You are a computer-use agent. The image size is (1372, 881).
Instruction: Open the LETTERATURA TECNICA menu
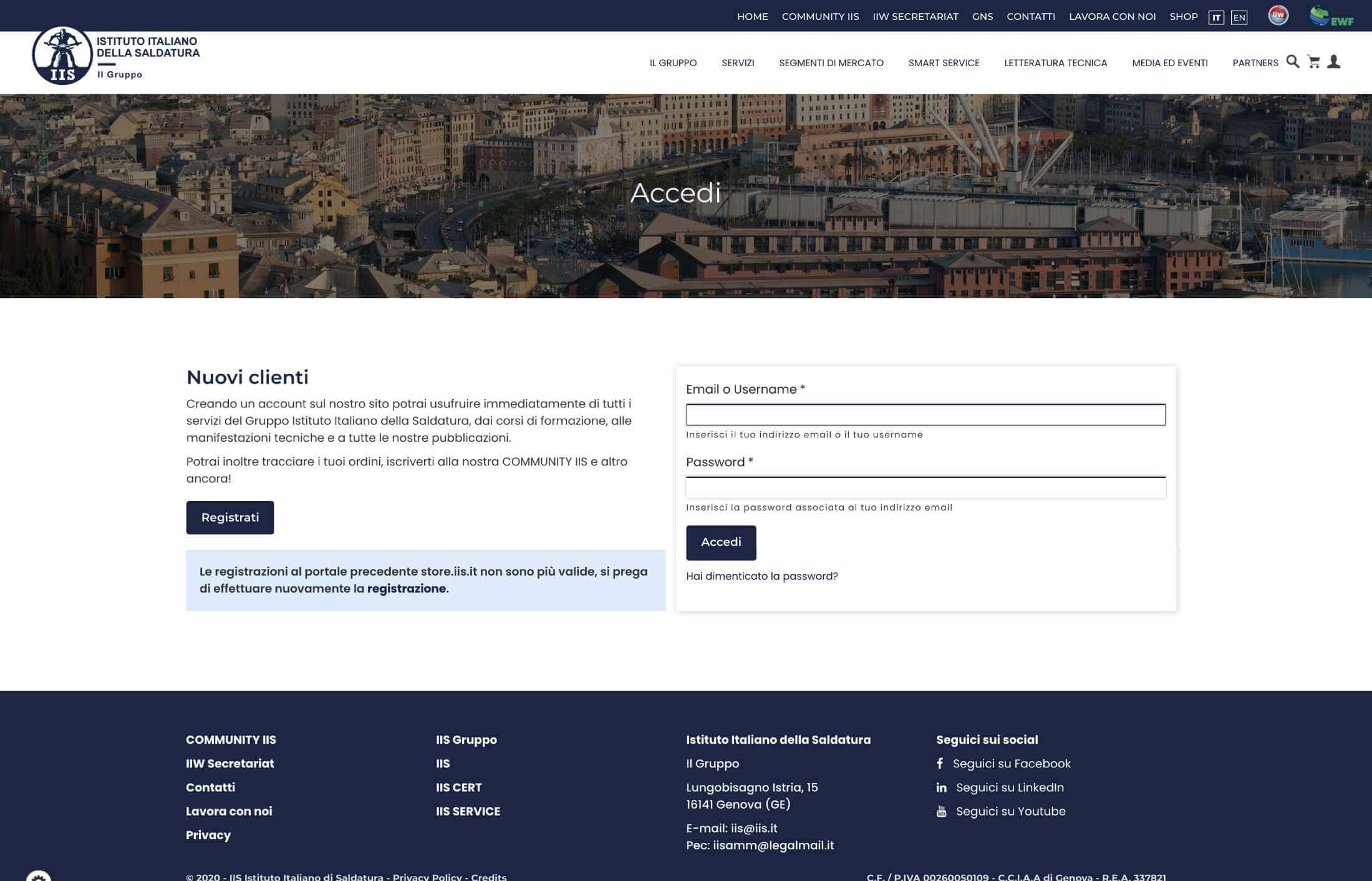point(1055,62)
